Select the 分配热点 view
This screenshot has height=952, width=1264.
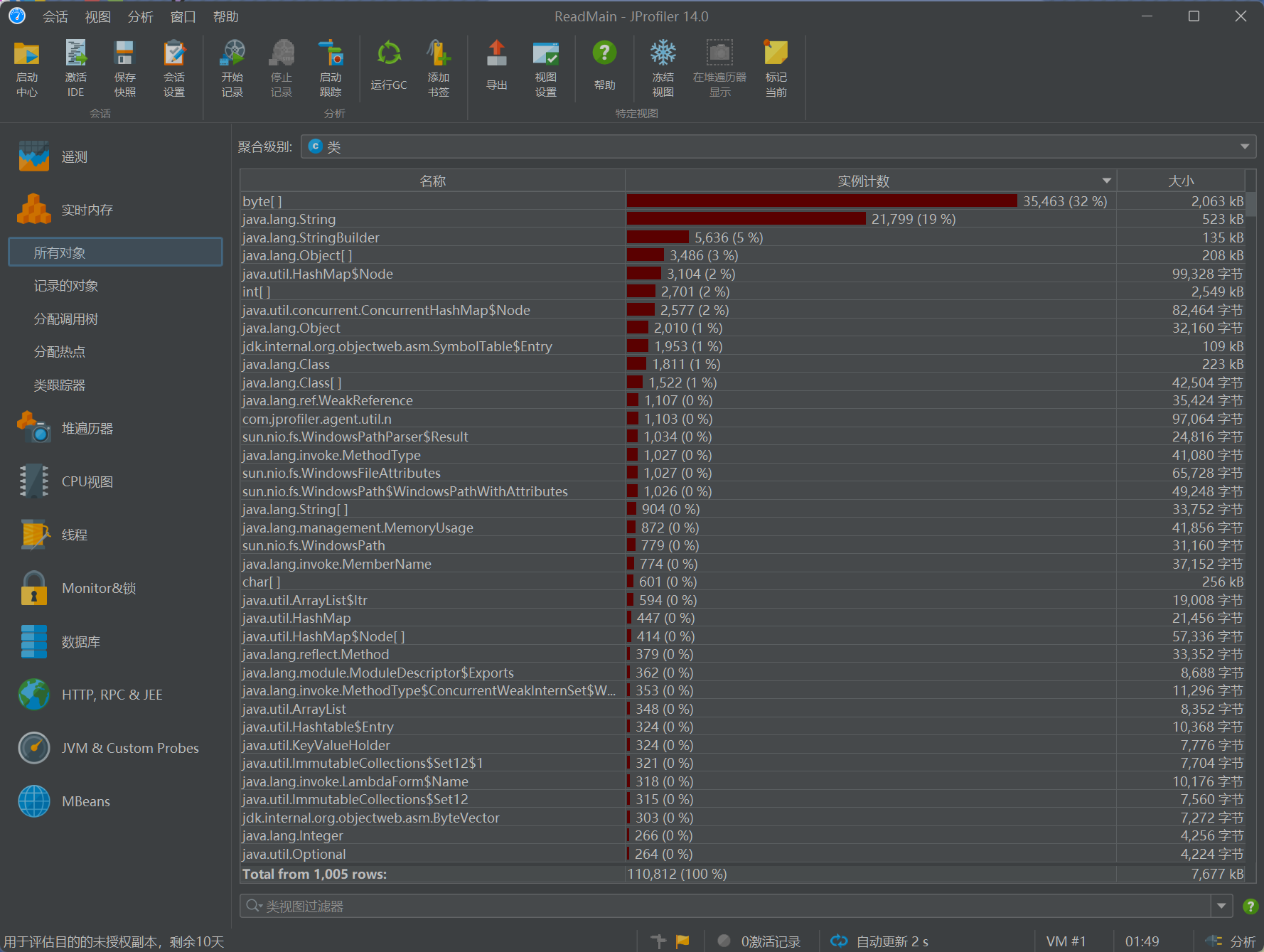[x=60, y=352]
